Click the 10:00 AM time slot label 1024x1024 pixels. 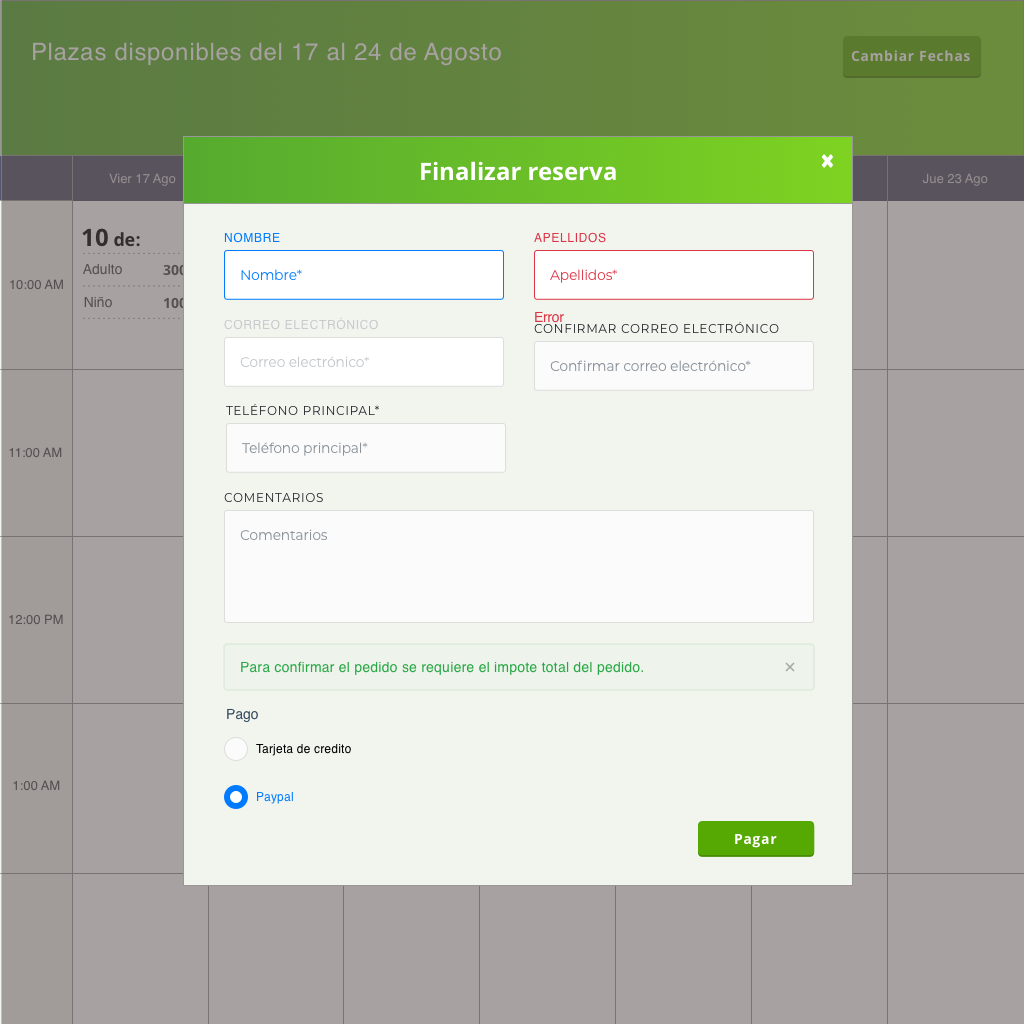point(37,285)
